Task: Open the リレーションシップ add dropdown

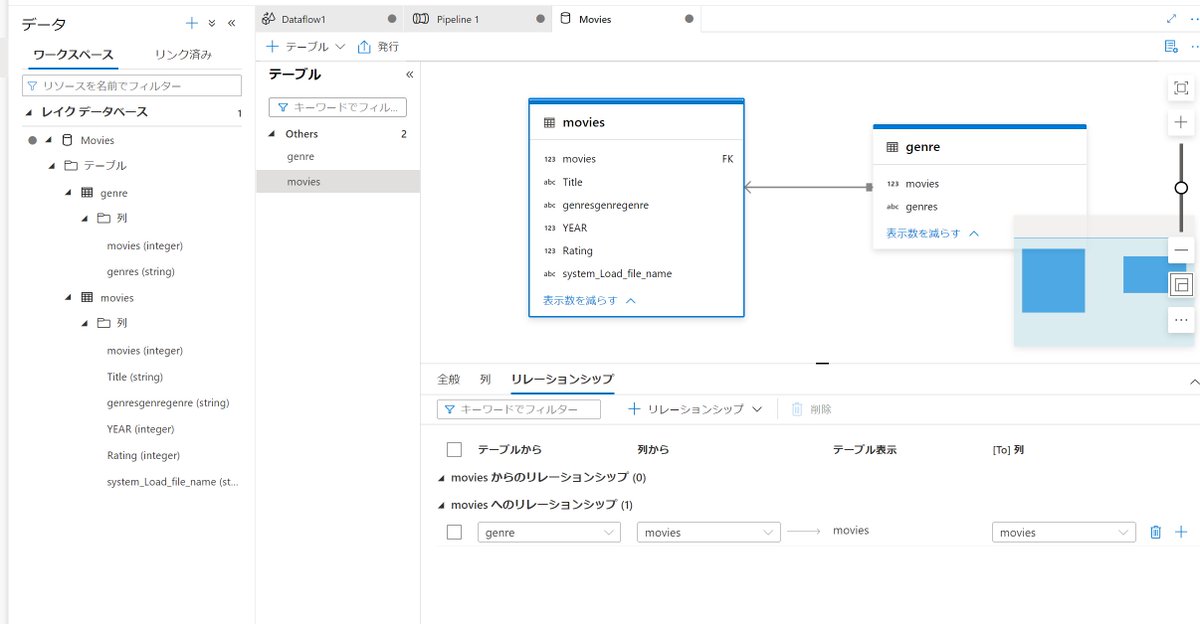Action: pos(757,409)
